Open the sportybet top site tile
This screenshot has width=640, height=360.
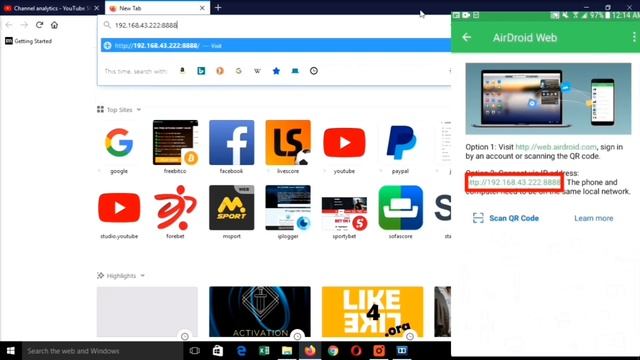click(x=344, y=212)
